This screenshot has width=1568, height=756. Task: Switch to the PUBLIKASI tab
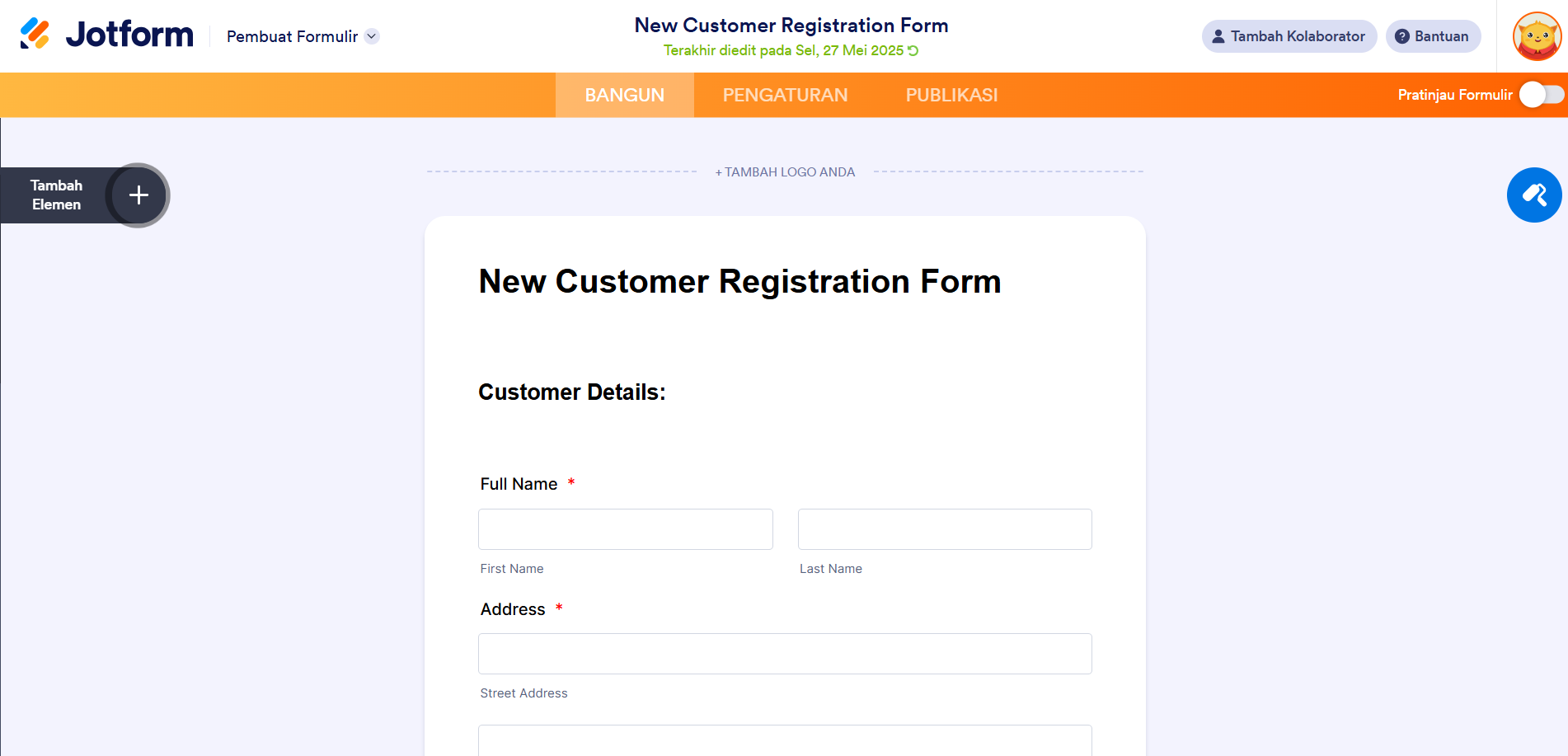[x=951, y=95]
